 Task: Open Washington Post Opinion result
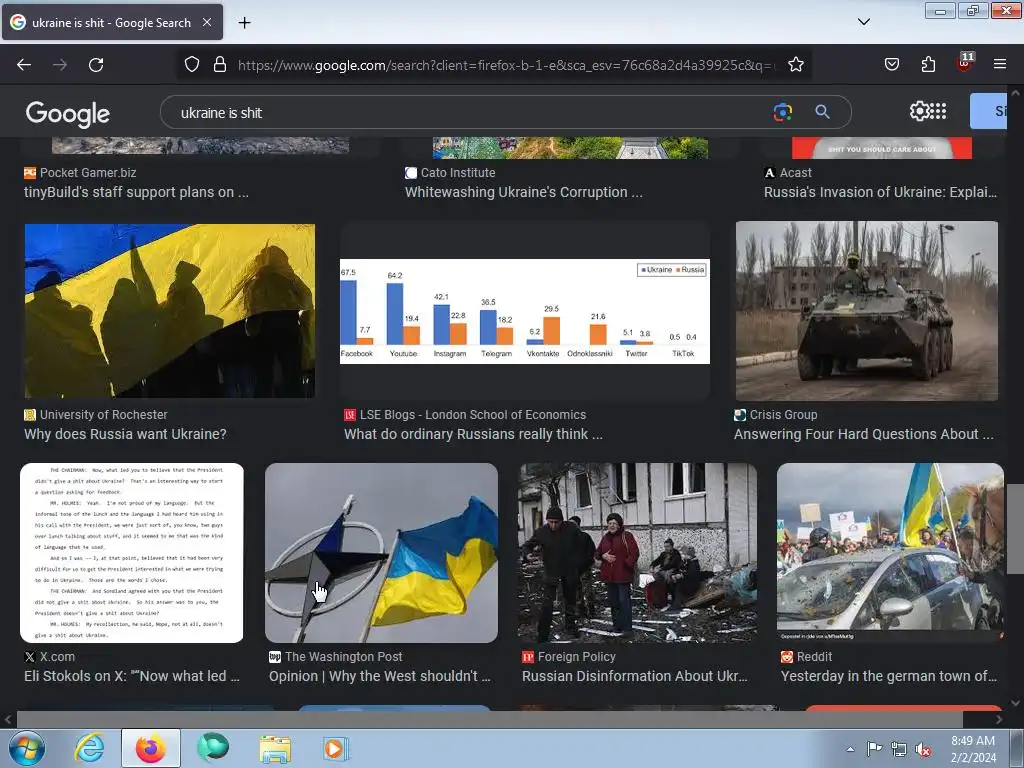point(379,676)
